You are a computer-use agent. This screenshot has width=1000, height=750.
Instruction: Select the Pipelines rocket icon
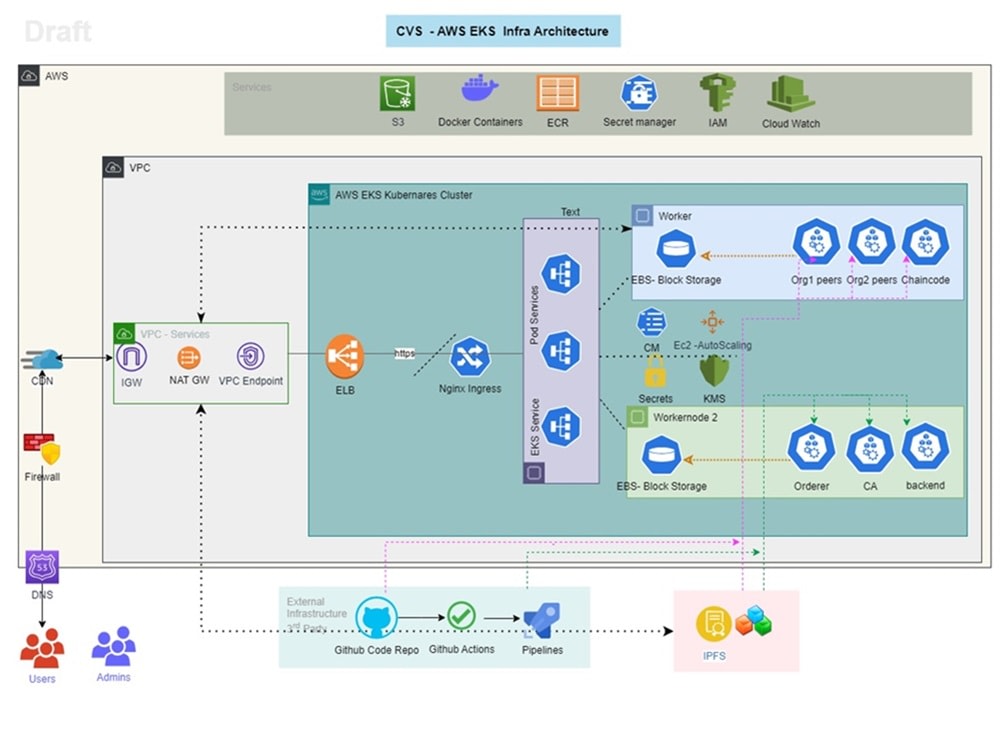point(540,620)
